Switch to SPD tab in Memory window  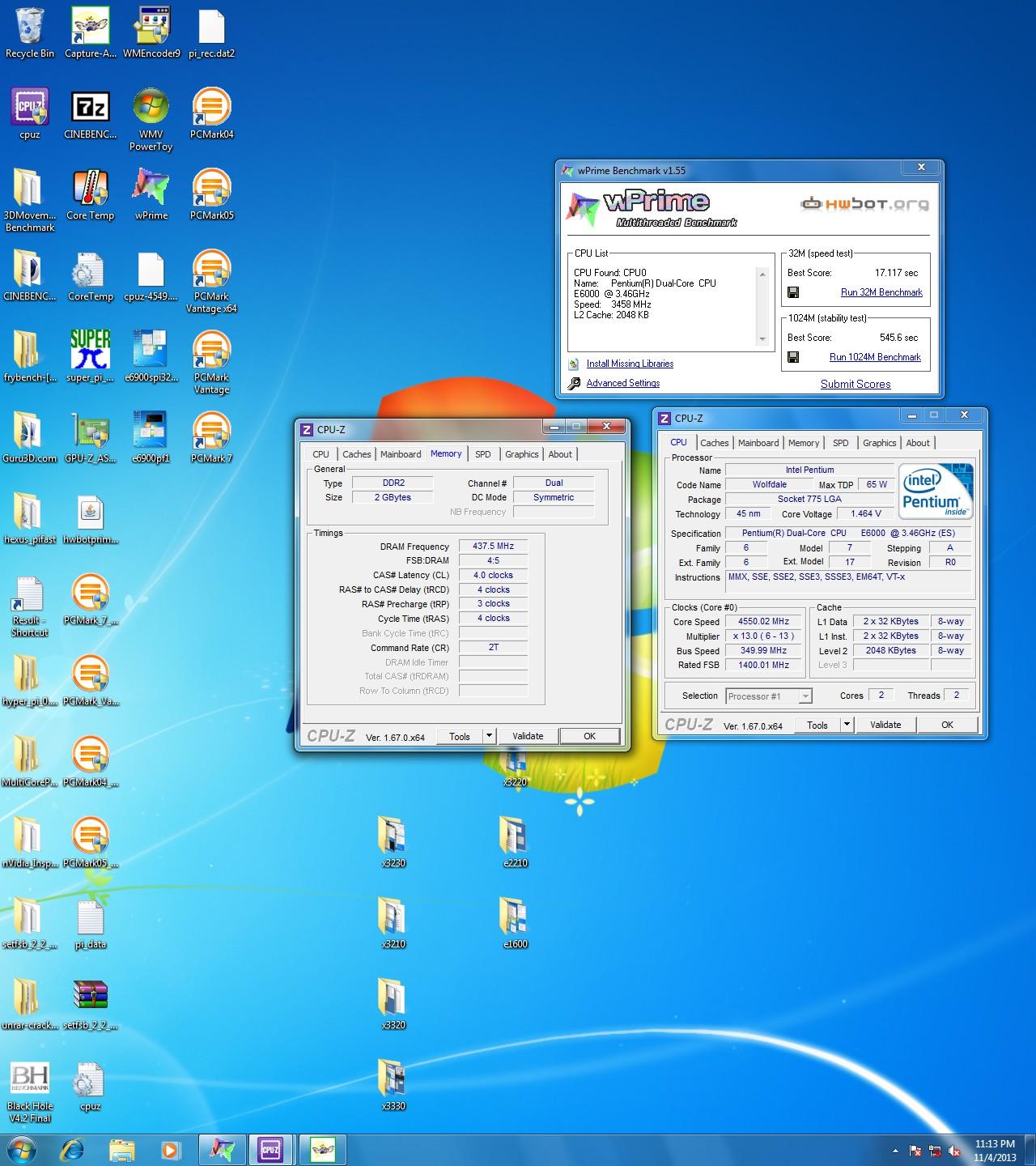[483, 454]
